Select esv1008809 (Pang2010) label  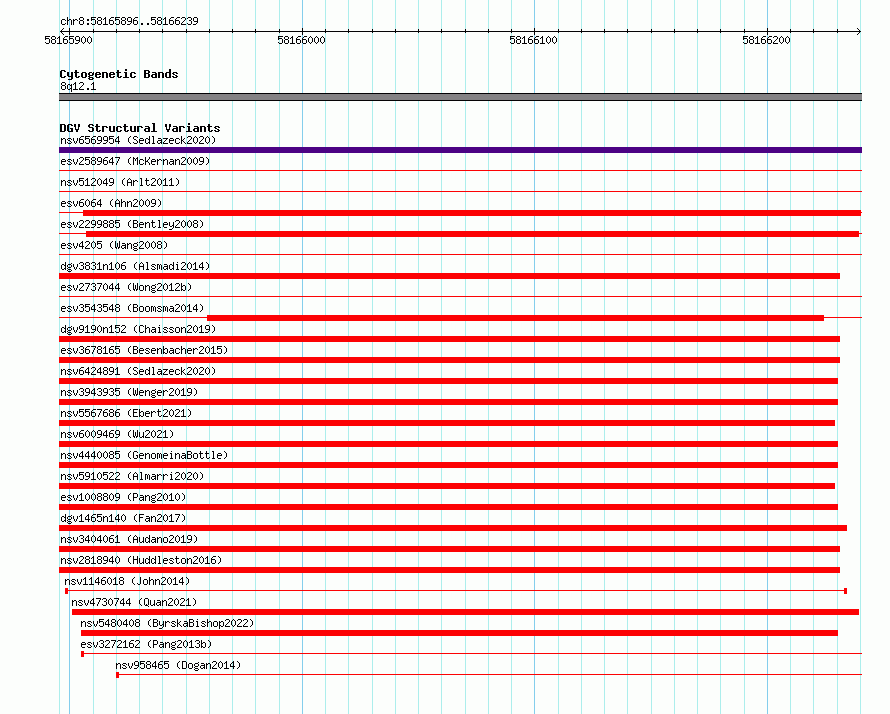point(123,497)
